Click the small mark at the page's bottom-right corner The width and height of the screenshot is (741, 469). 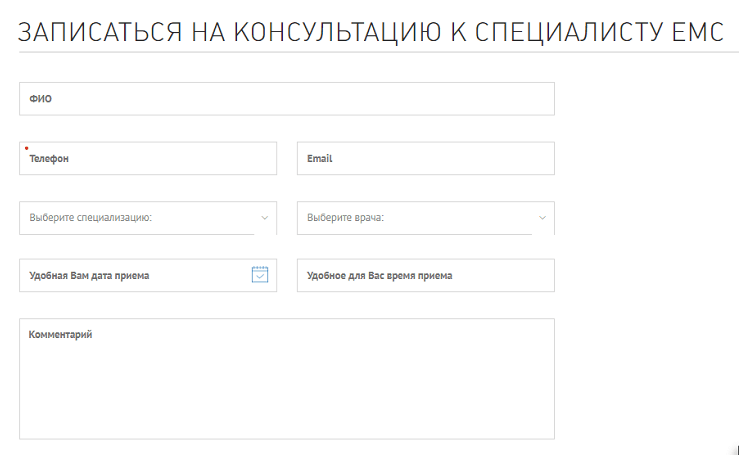click(x=735, y=448)
